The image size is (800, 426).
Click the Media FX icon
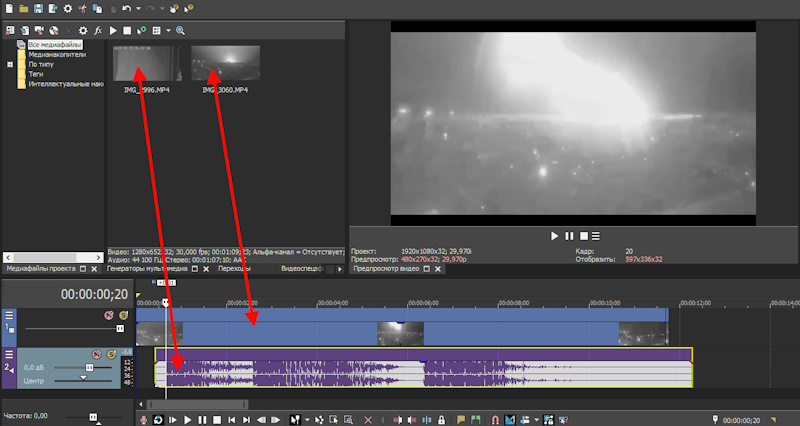point(98,31)
